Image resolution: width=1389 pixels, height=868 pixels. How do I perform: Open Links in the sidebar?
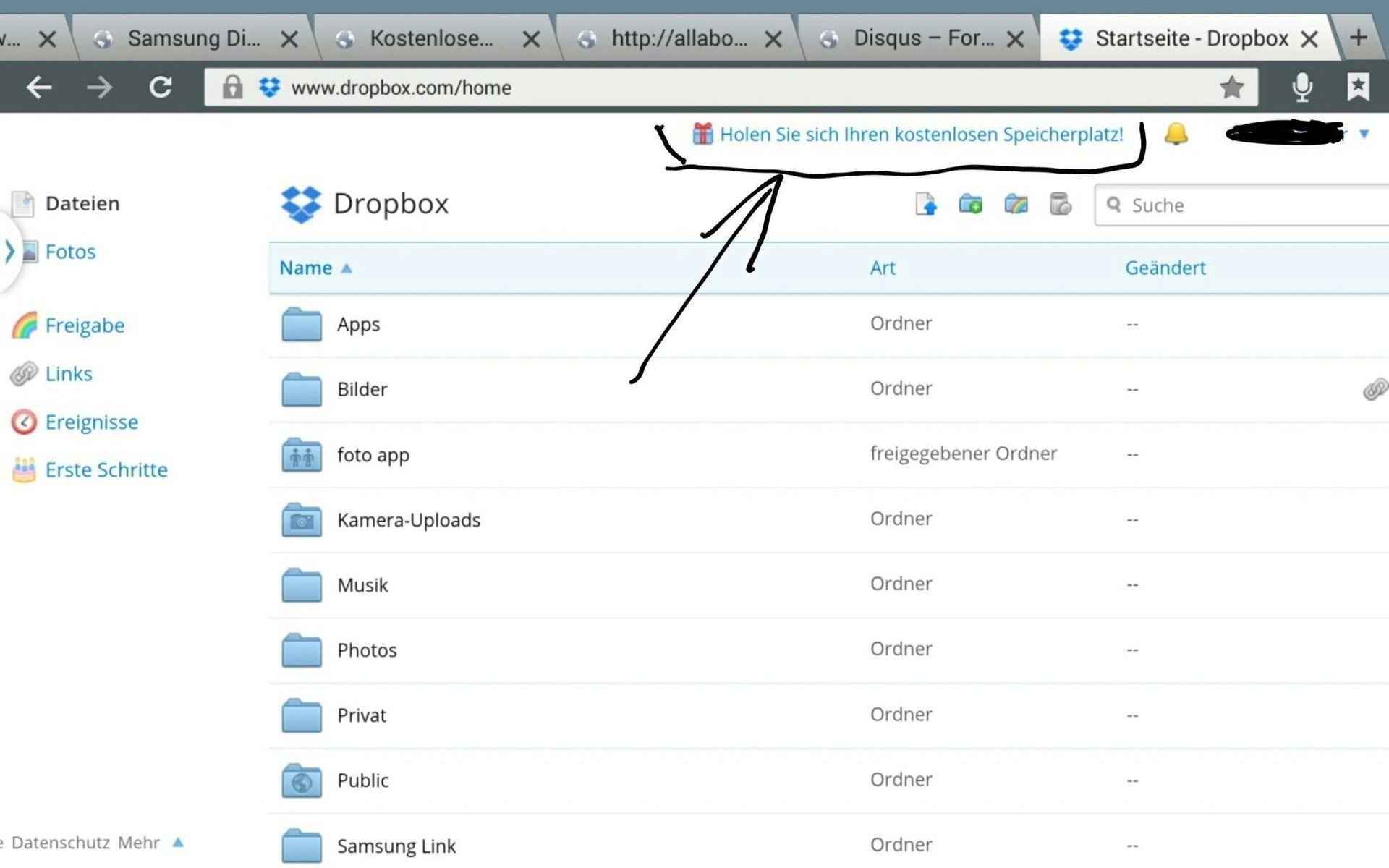[69, 374]
